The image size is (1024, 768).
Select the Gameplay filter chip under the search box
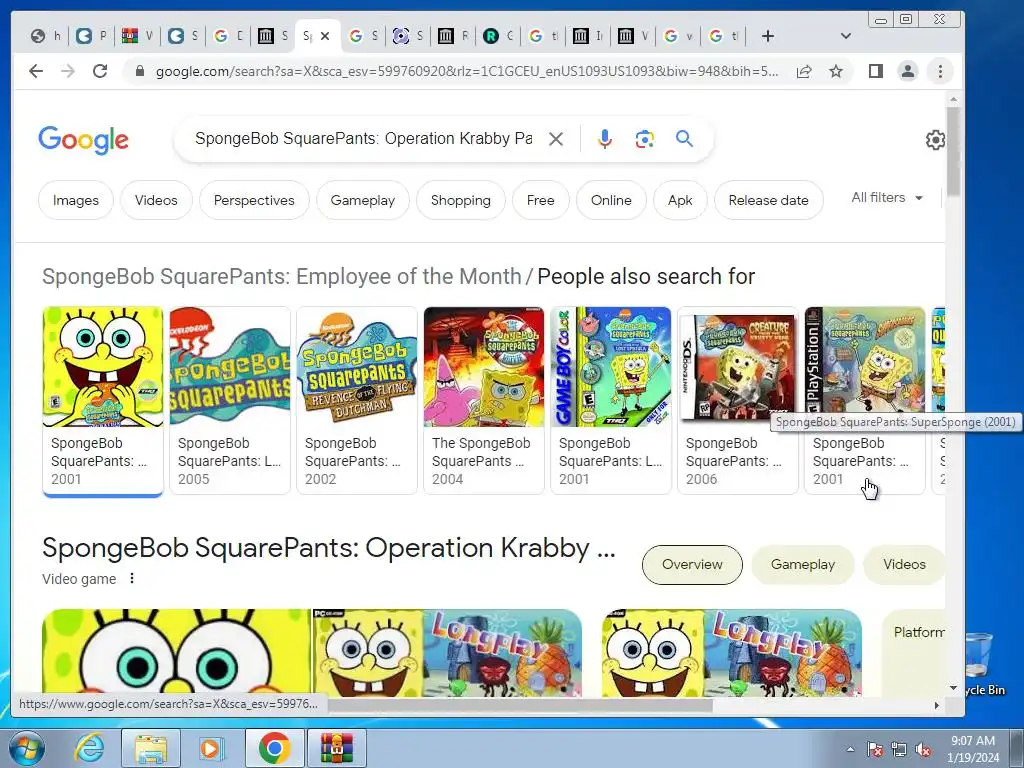pyautogui.click(x=362, y=200)
